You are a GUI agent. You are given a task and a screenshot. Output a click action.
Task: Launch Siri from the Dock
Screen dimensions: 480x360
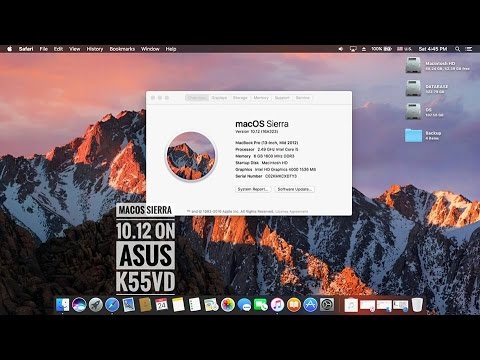(79, 305)
